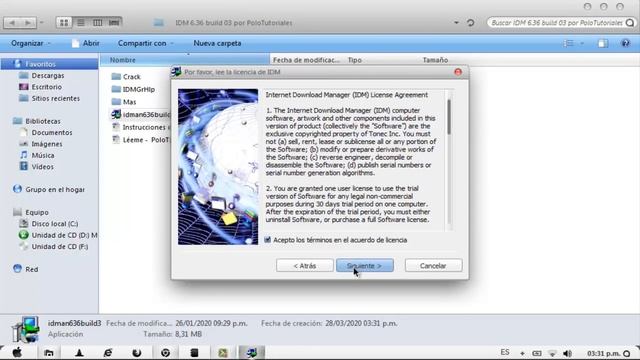This screenshot has width=640, height=360.
Task: Close the IDM license dialog
Action: (x=458, y=72)
